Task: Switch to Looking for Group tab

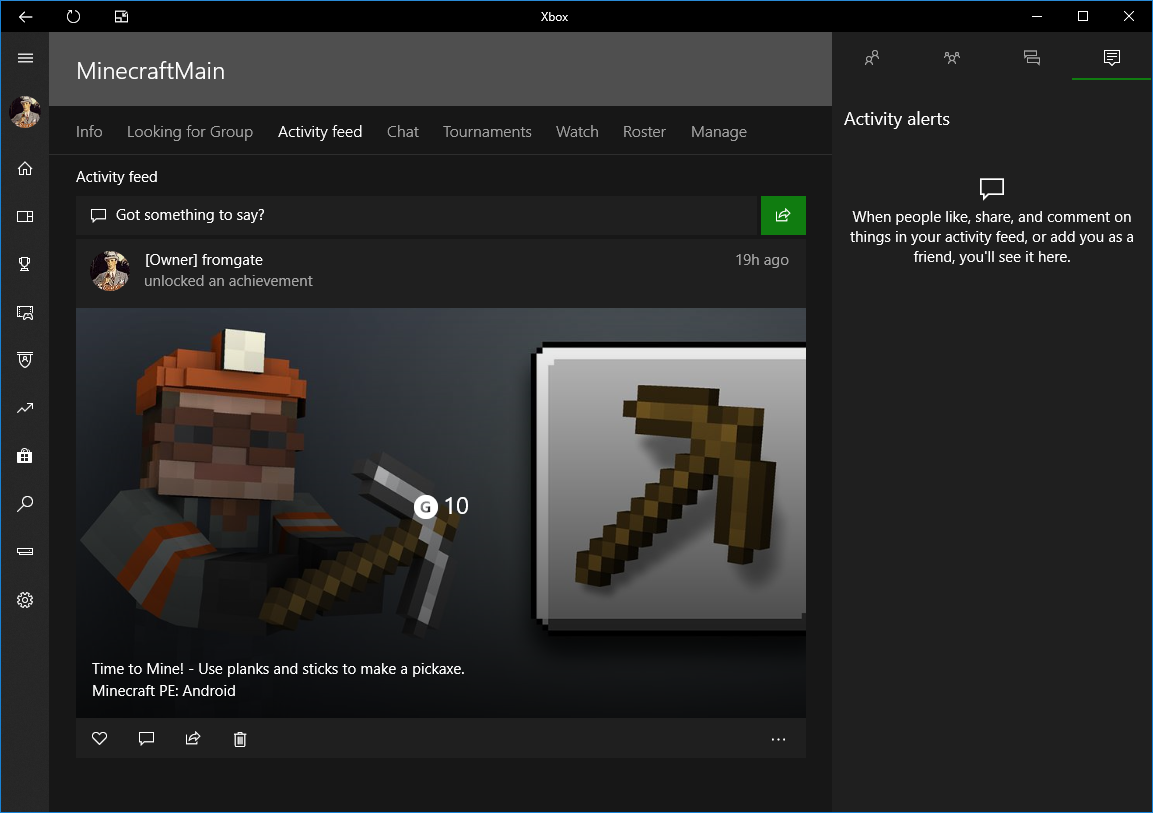Action: [189, 132]
